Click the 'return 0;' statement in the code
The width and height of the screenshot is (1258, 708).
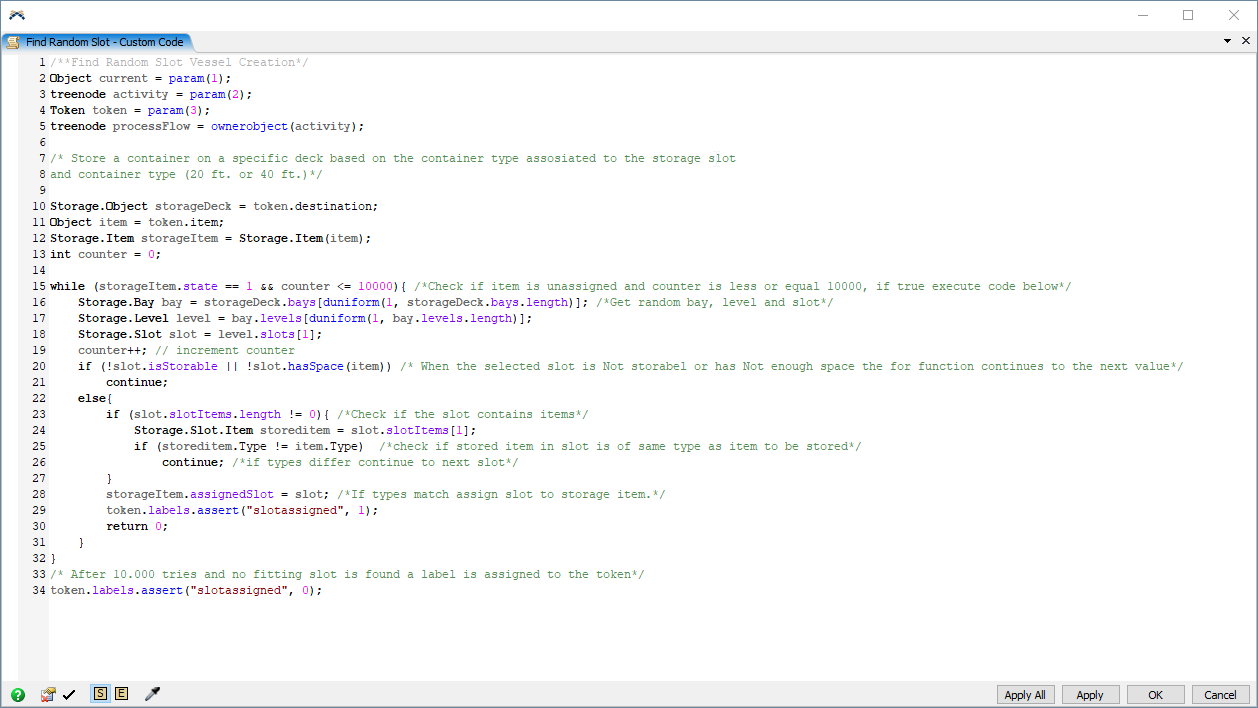coord(137,526)
